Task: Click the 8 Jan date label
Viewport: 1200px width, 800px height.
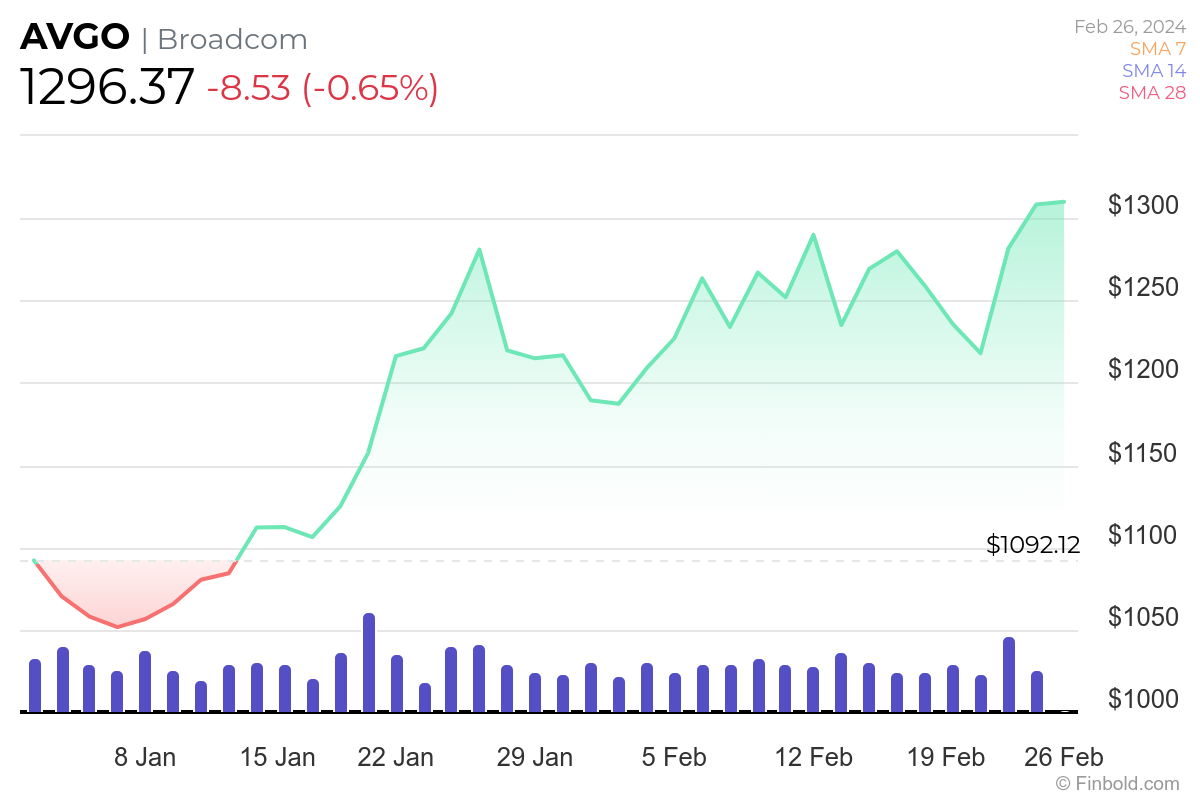Action: (145, 757)
